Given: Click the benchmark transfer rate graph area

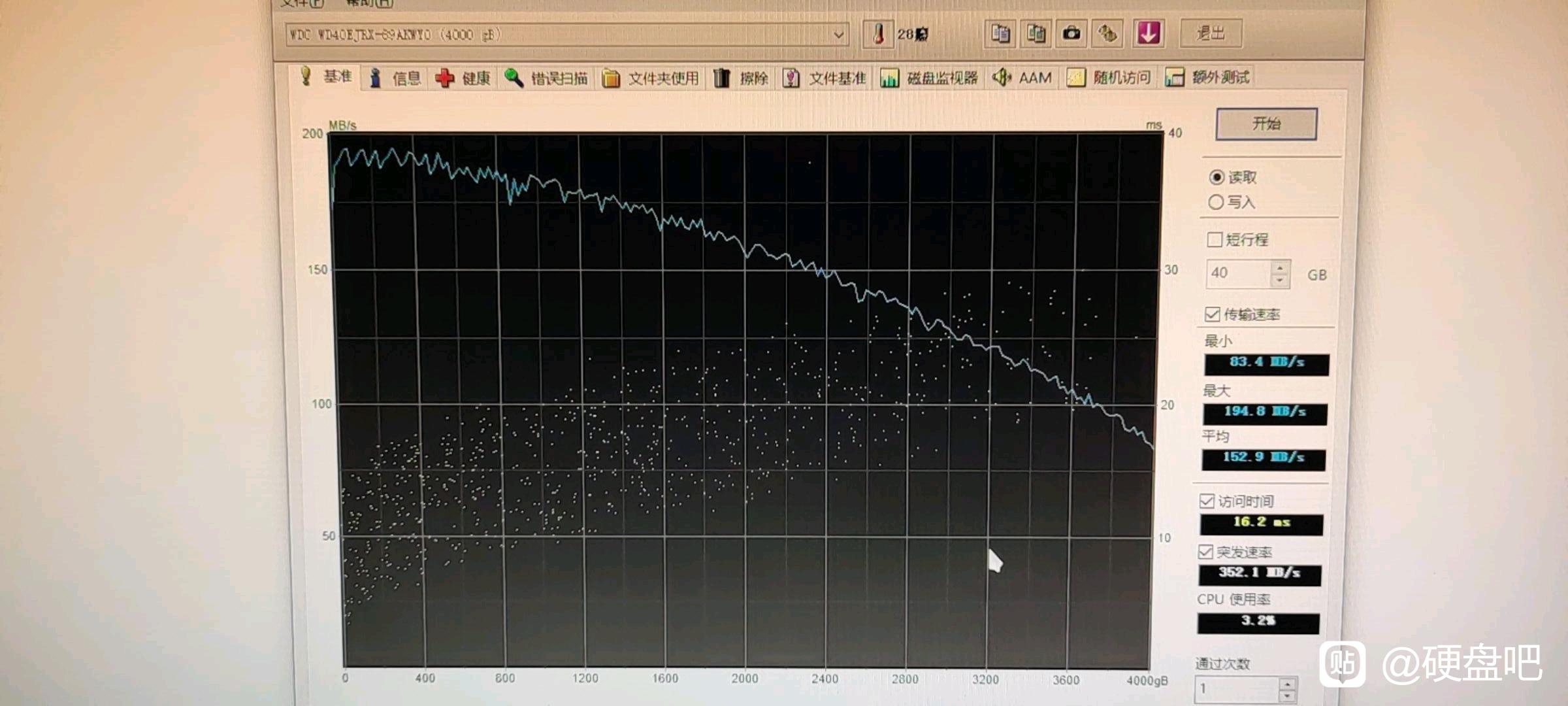Looking at the screenshot, I should [x=745, y=400].
